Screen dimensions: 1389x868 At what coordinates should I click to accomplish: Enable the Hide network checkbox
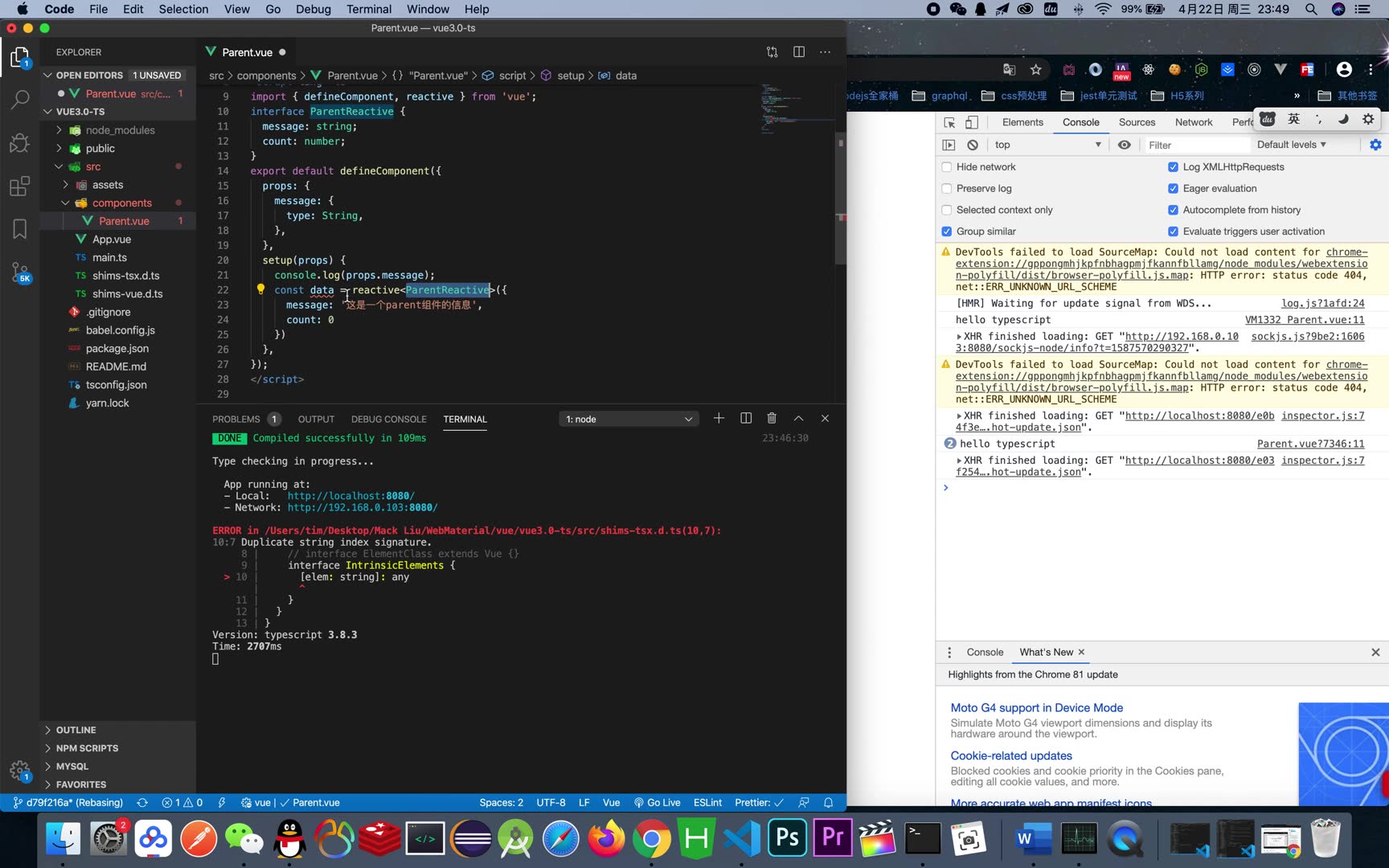click(946, 167)
